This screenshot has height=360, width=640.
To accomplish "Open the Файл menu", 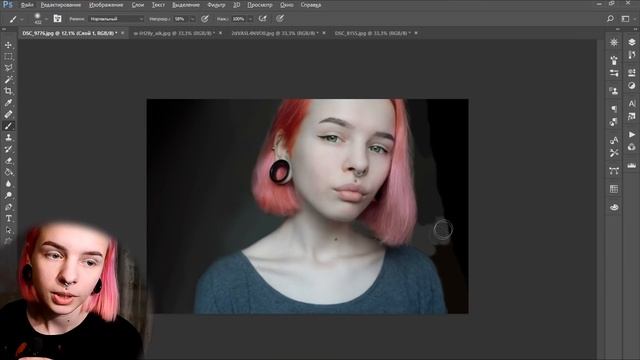I will coord(27,5).
